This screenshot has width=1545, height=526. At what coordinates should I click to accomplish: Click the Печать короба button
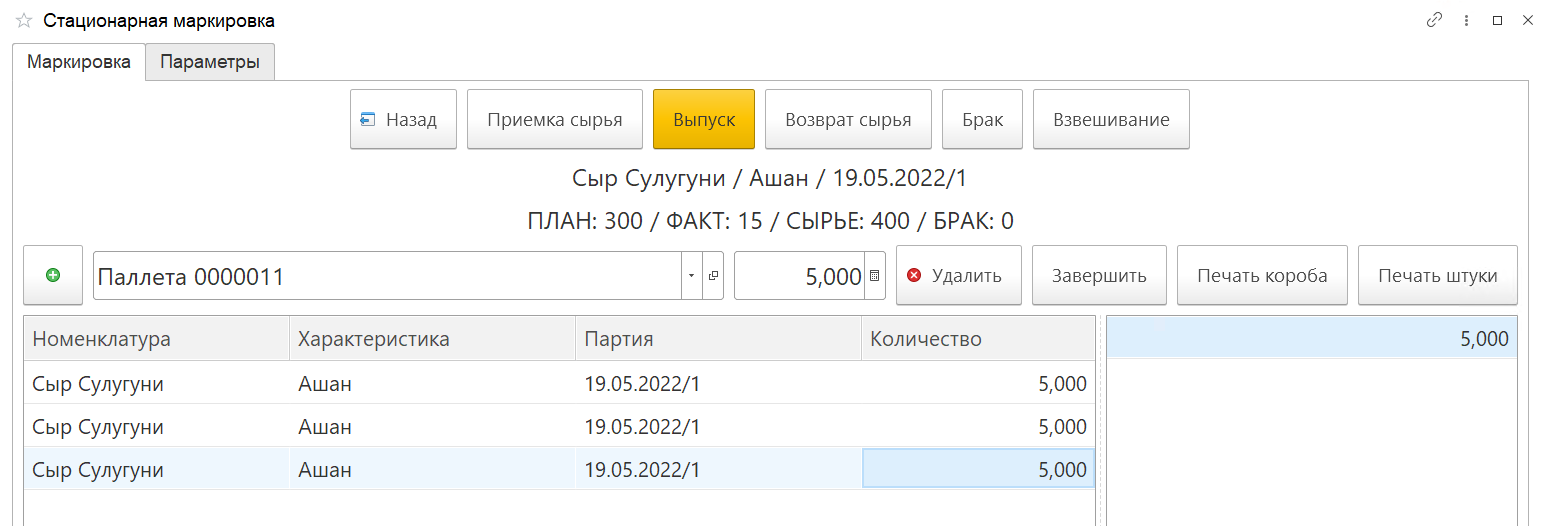pyautogui.click(x=1262, y=276)
